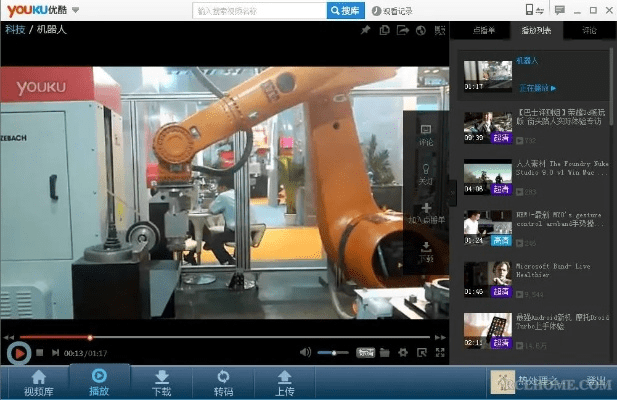Toggle lights off with 关灯 bulb
This screenshot has height=400, width=617.
tap(425, 172)
